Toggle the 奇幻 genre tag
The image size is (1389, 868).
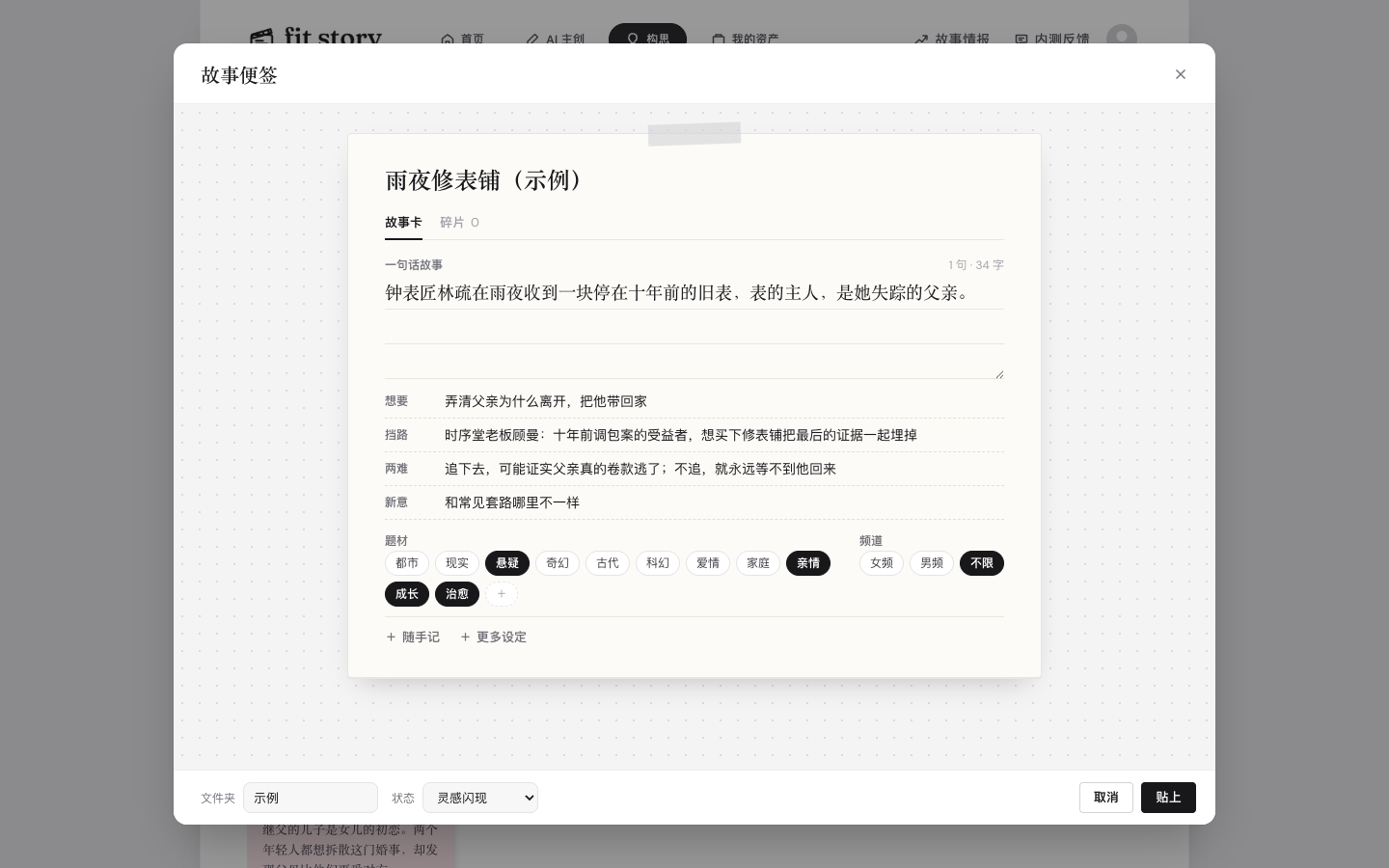click(x=558, y=563)
